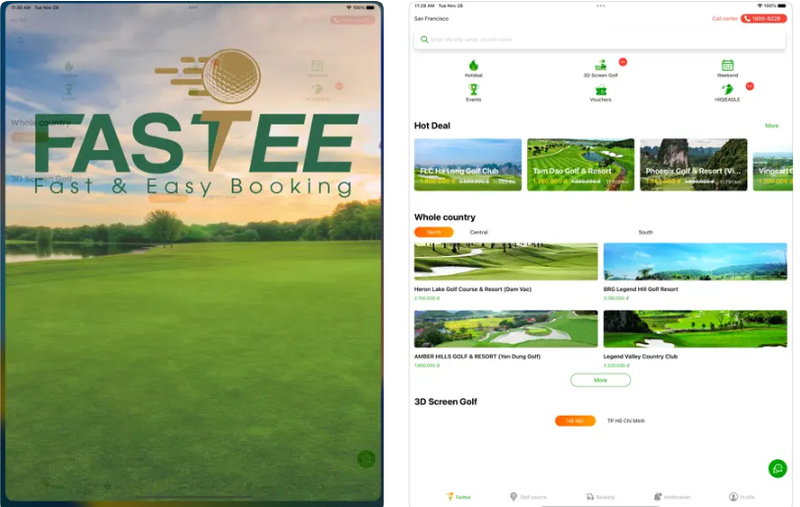Click the three-dot multitasking indicator, right screen
Viewport: 800px width, 507px height.
pyautogui.click(x=601, y=6)
